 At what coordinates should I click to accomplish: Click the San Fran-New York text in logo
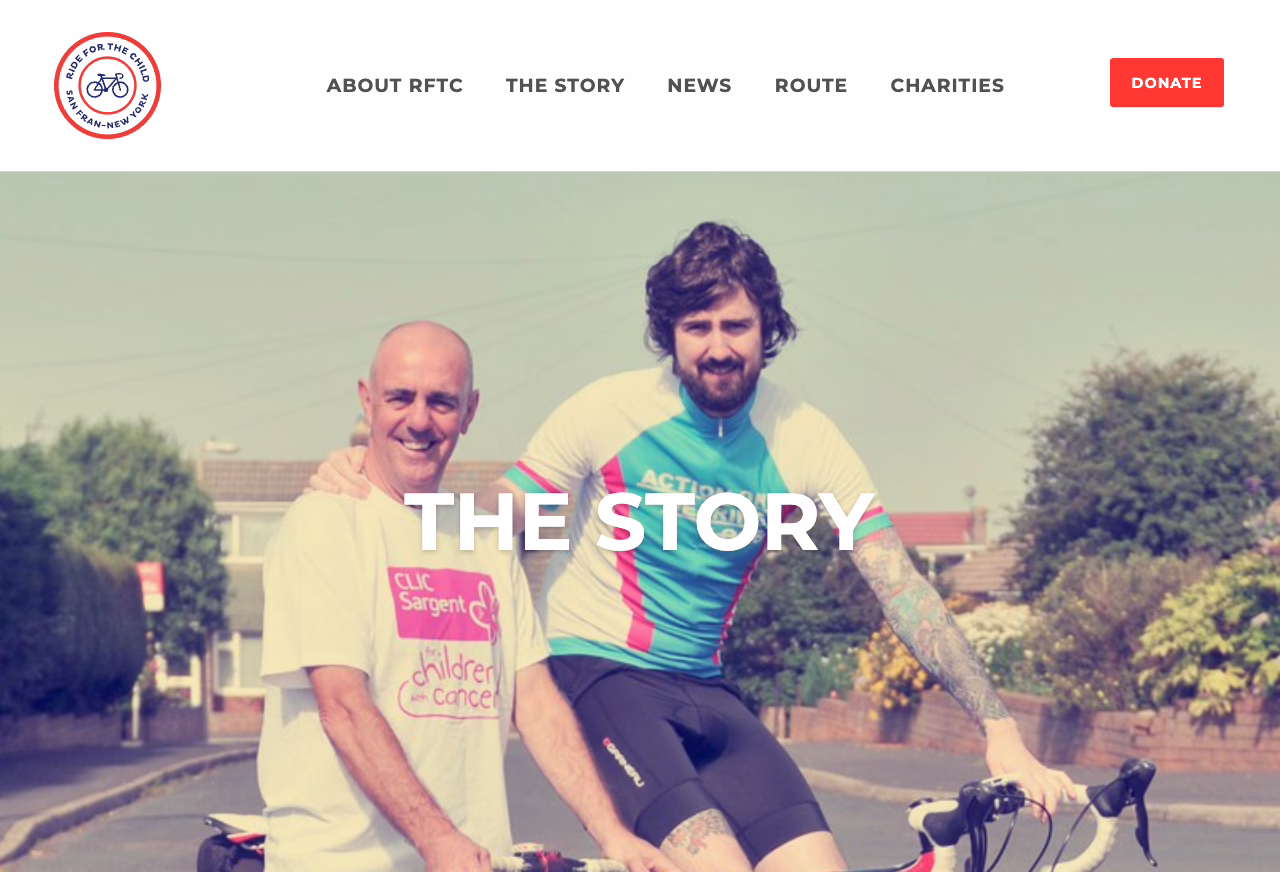[107, 118]
